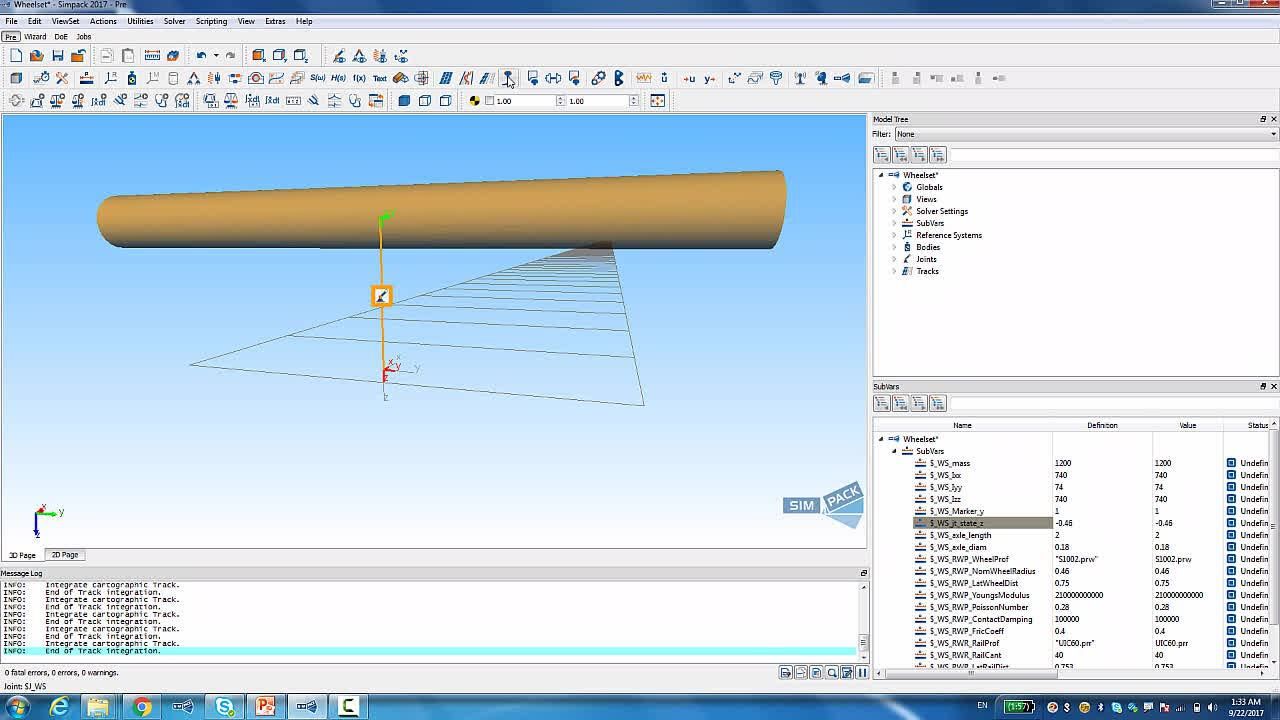The width and height of the screenshot is (1280, 720).
Task: Click the Text element icon
Action: (380, 78)
